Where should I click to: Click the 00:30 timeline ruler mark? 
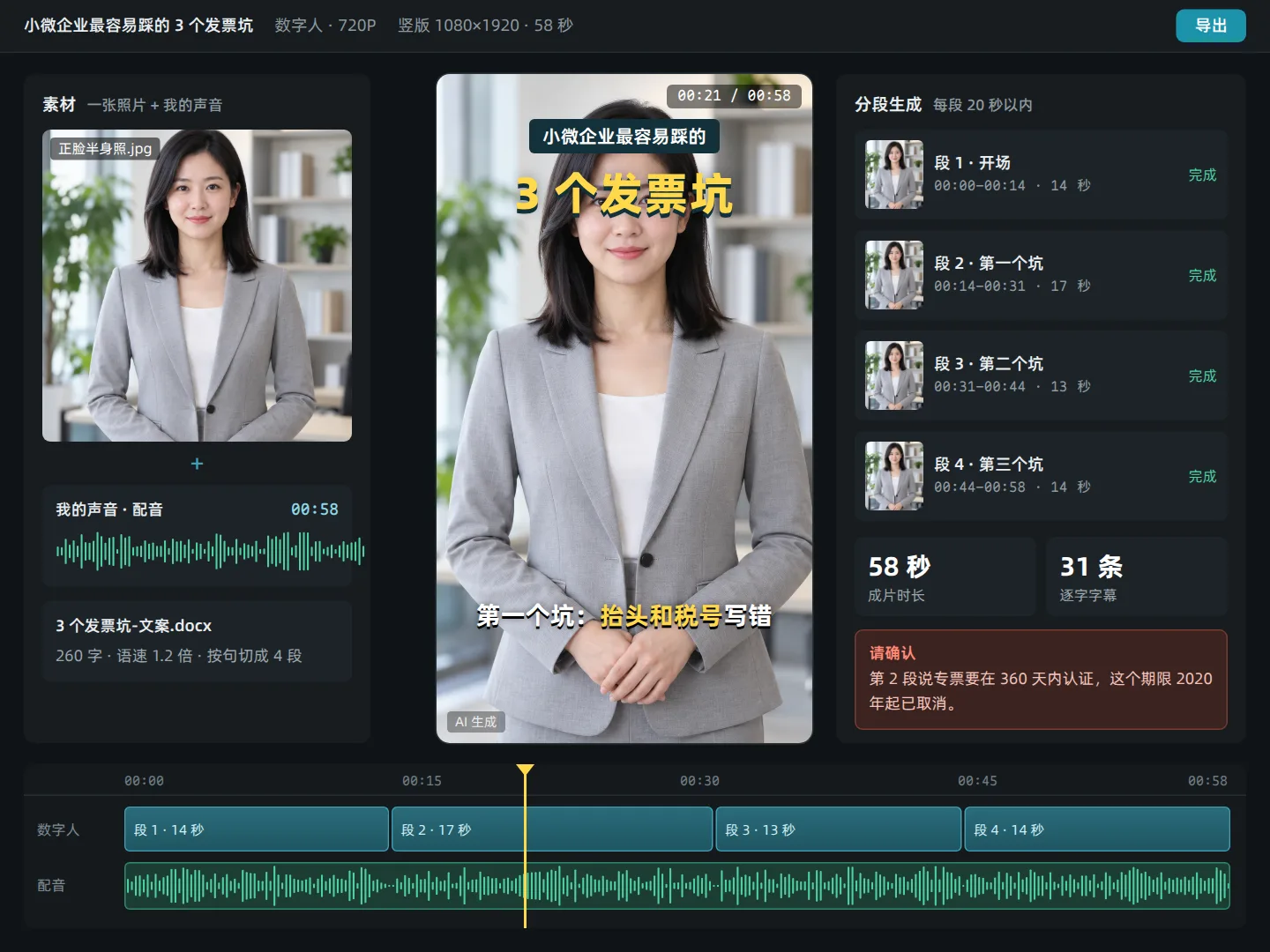[x=699, y=781]
